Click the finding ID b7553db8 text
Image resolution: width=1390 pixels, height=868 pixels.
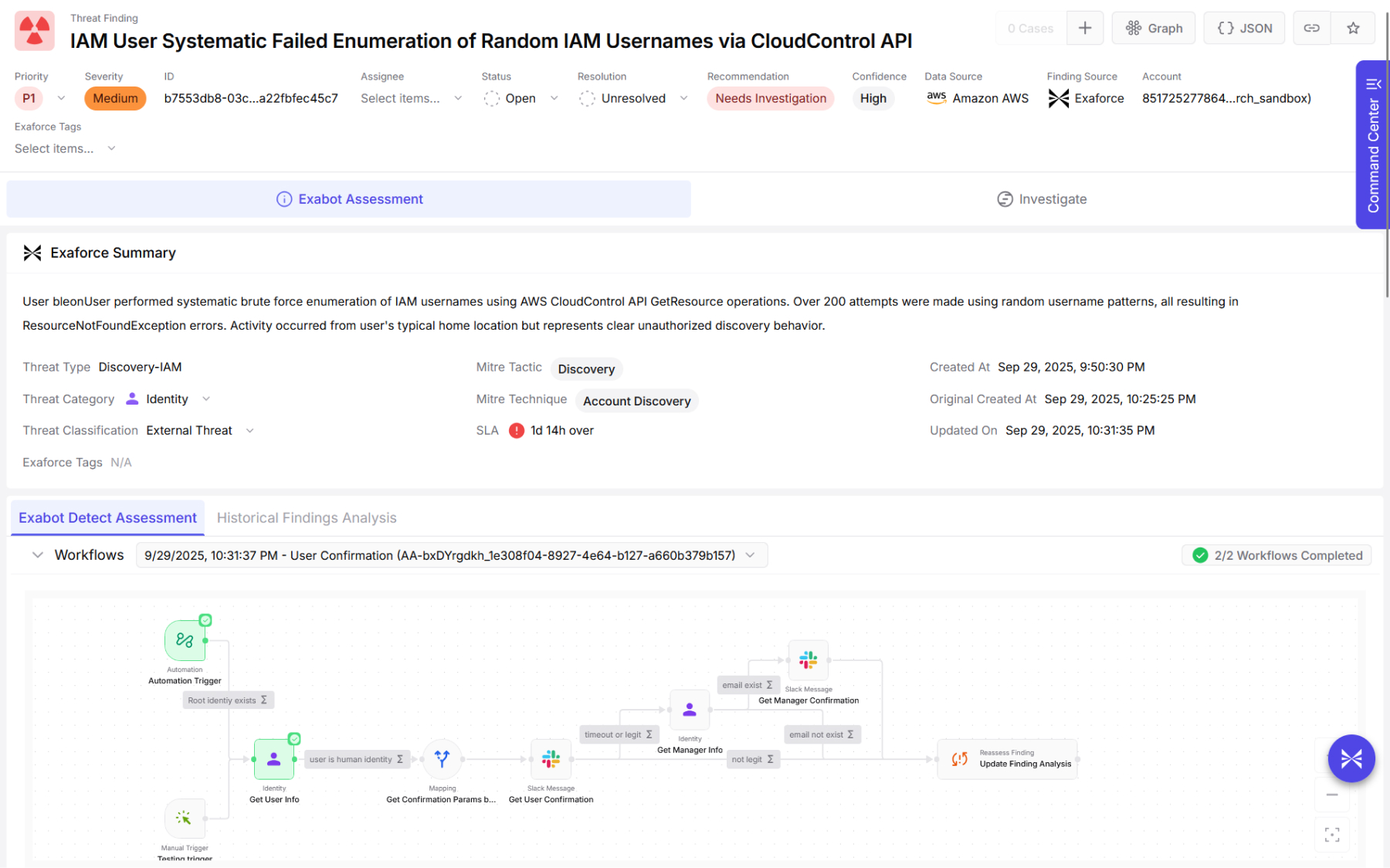[x=251, y=98]
